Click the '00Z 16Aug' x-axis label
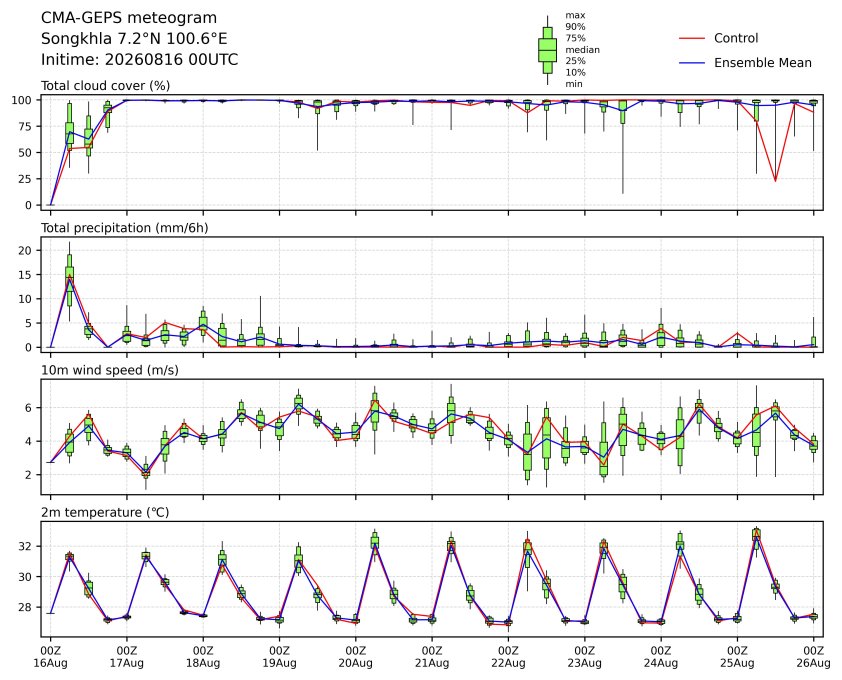 [x=50, y=657]
